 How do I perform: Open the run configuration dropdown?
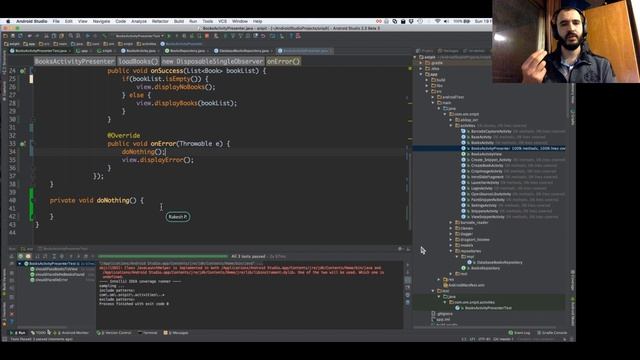(139, 36)
